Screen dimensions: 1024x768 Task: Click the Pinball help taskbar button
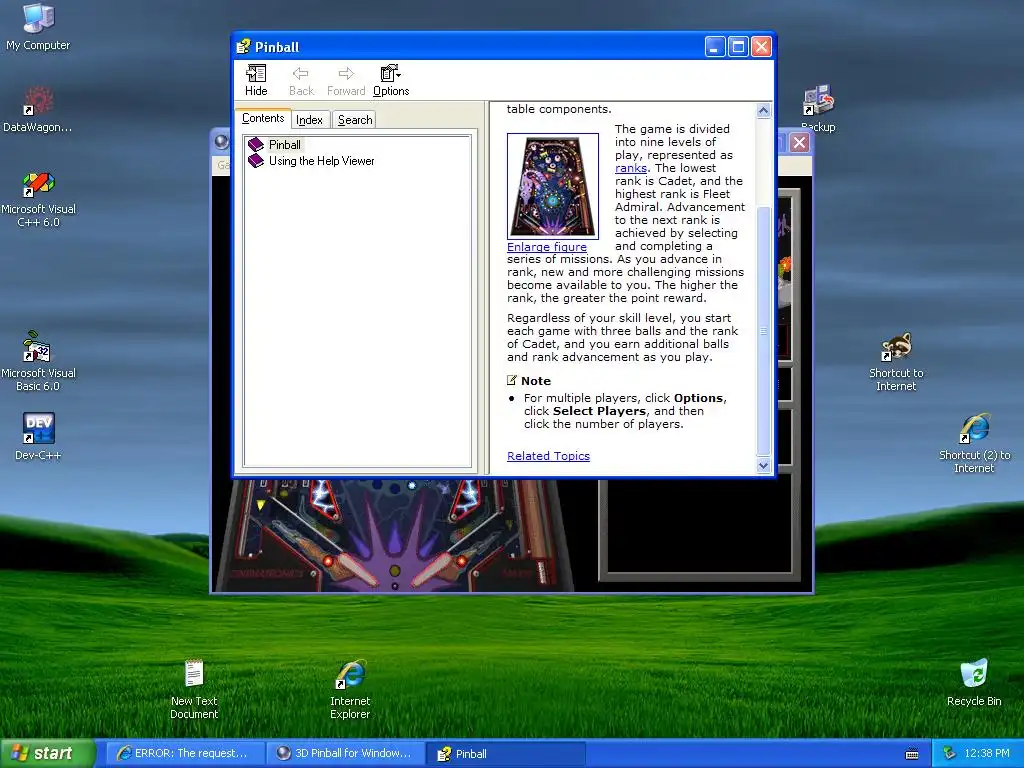click(x=506, y=754)
